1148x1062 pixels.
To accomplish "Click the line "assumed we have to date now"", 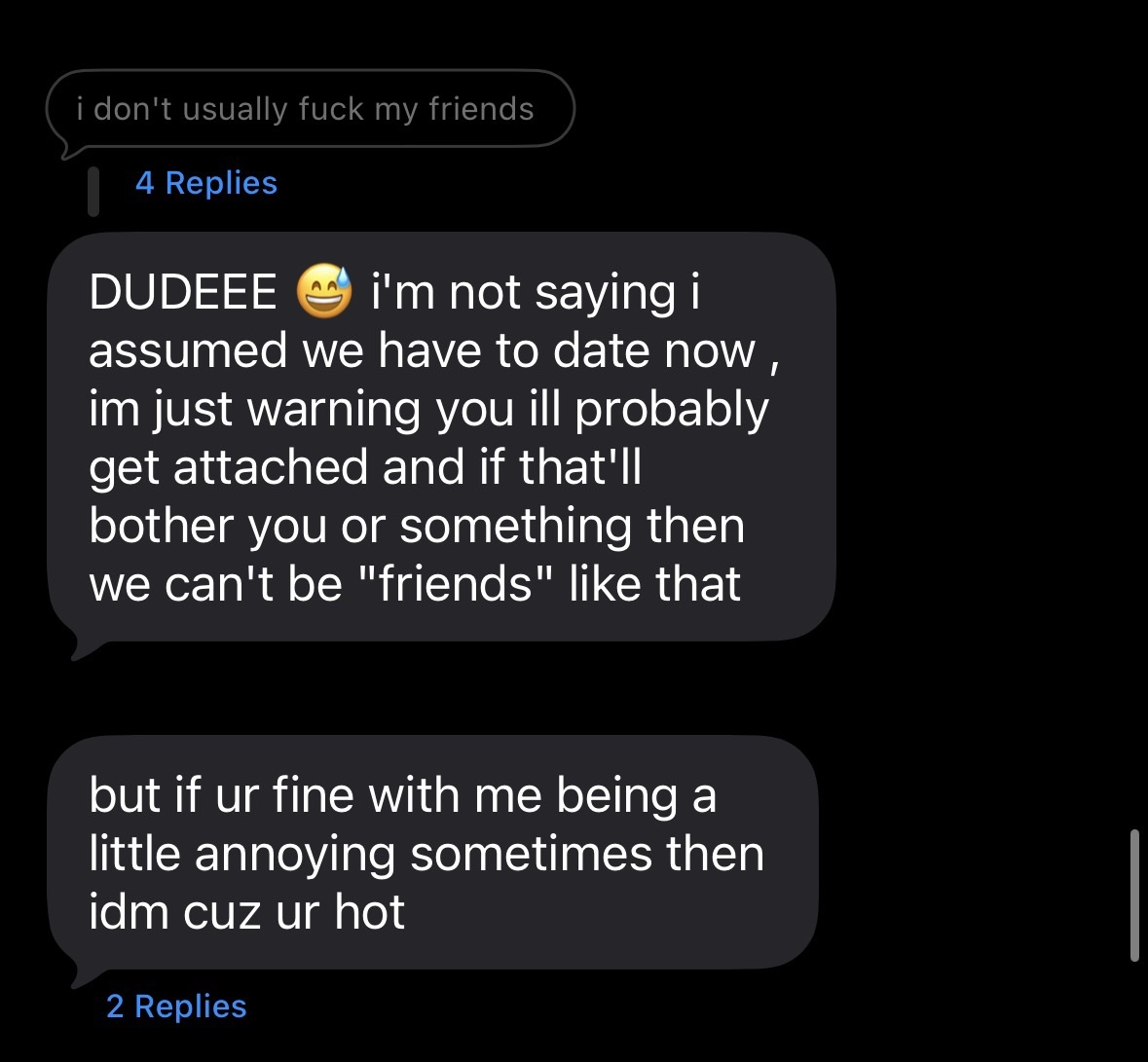I will 422,350.
